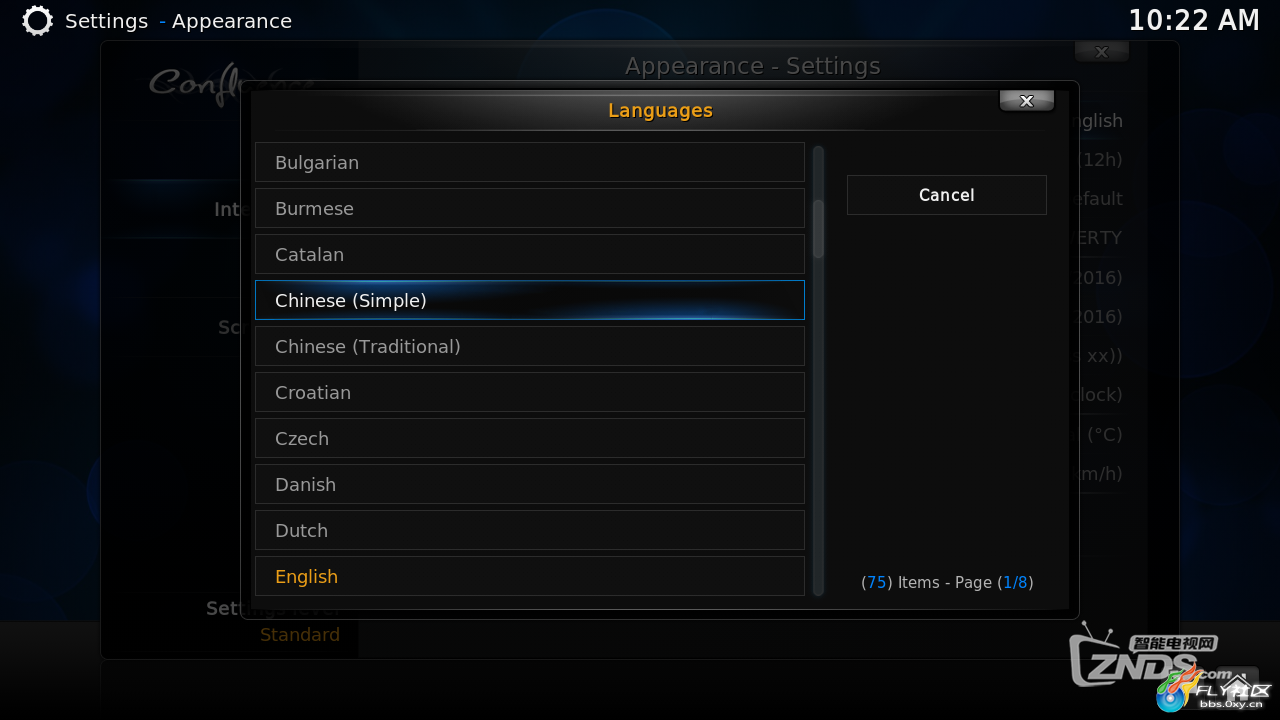Click the Cancel button
The width and height of the screenshot is (1280, 720).
947,195
